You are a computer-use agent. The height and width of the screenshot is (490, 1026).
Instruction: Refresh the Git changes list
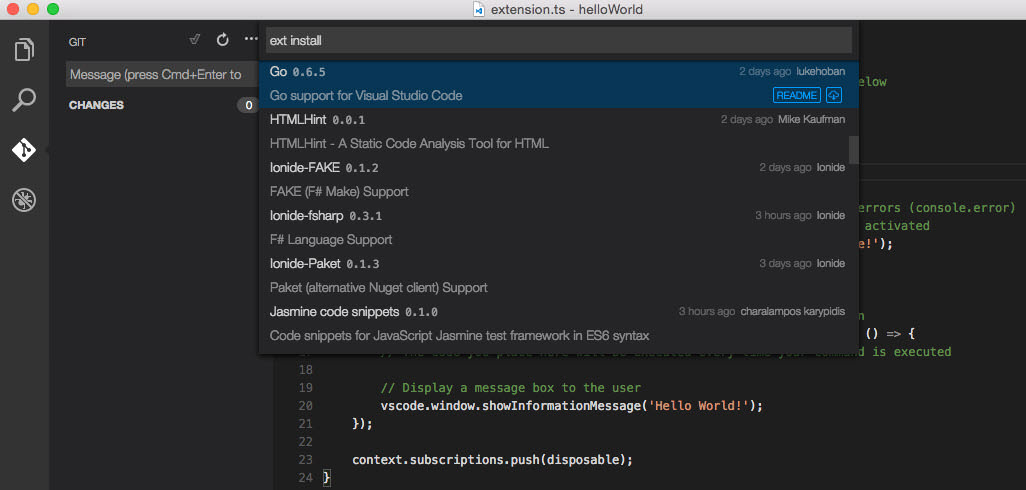(x=223, y=40)
